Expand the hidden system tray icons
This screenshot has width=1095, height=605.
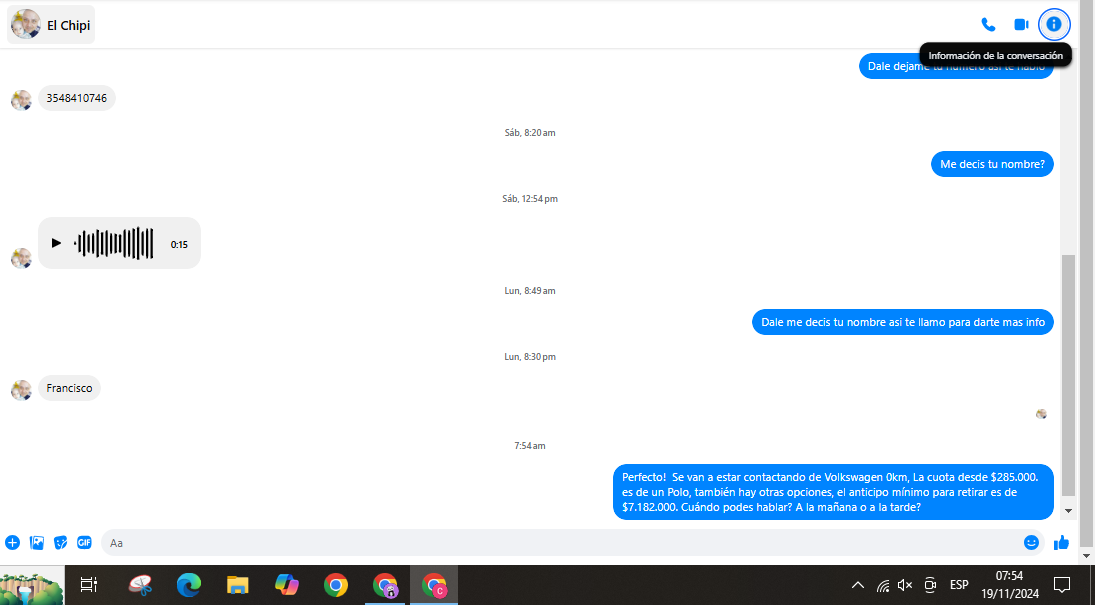[857, 585]
